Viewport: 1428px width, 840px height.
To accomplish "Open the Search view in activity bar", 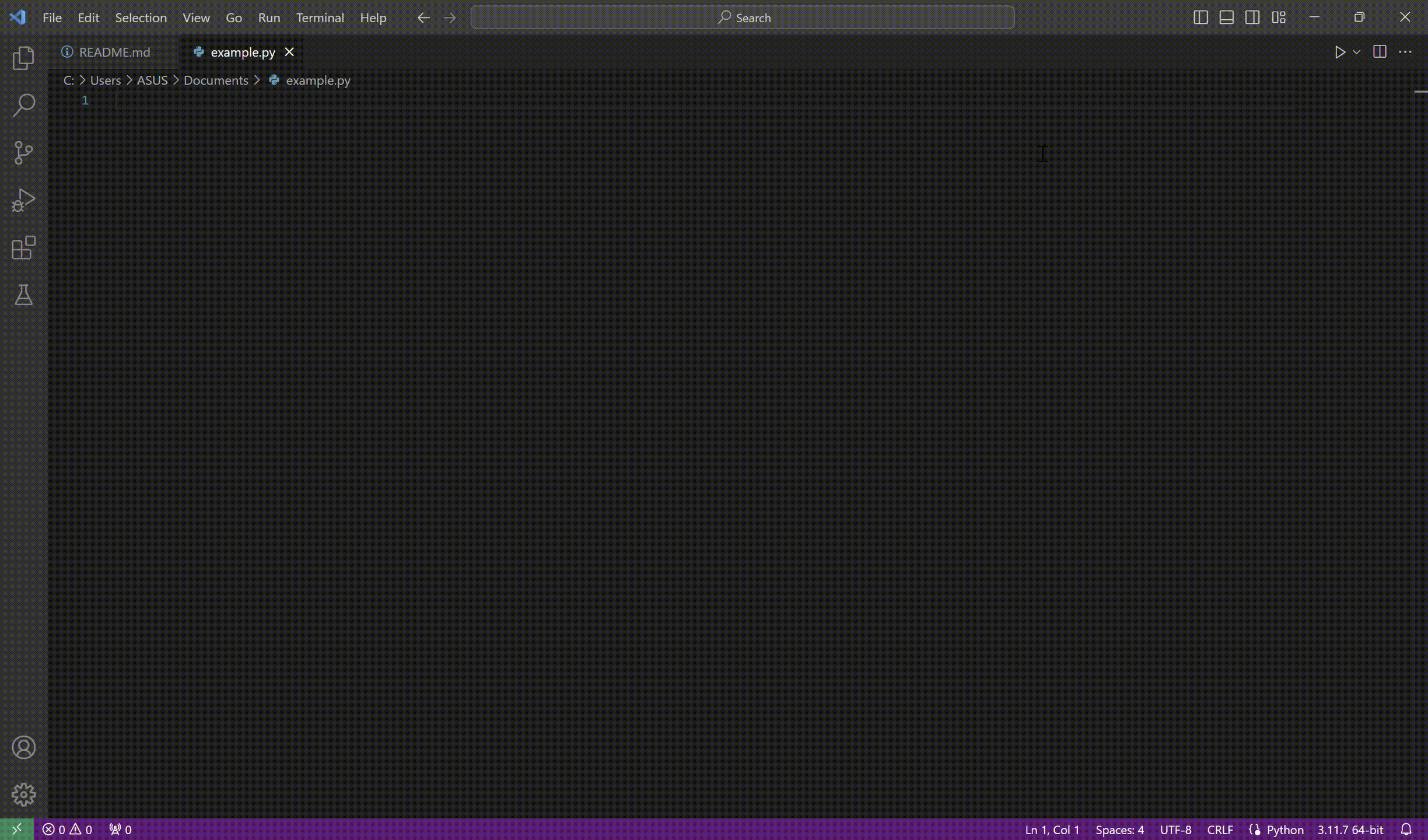I will point(23,106).
